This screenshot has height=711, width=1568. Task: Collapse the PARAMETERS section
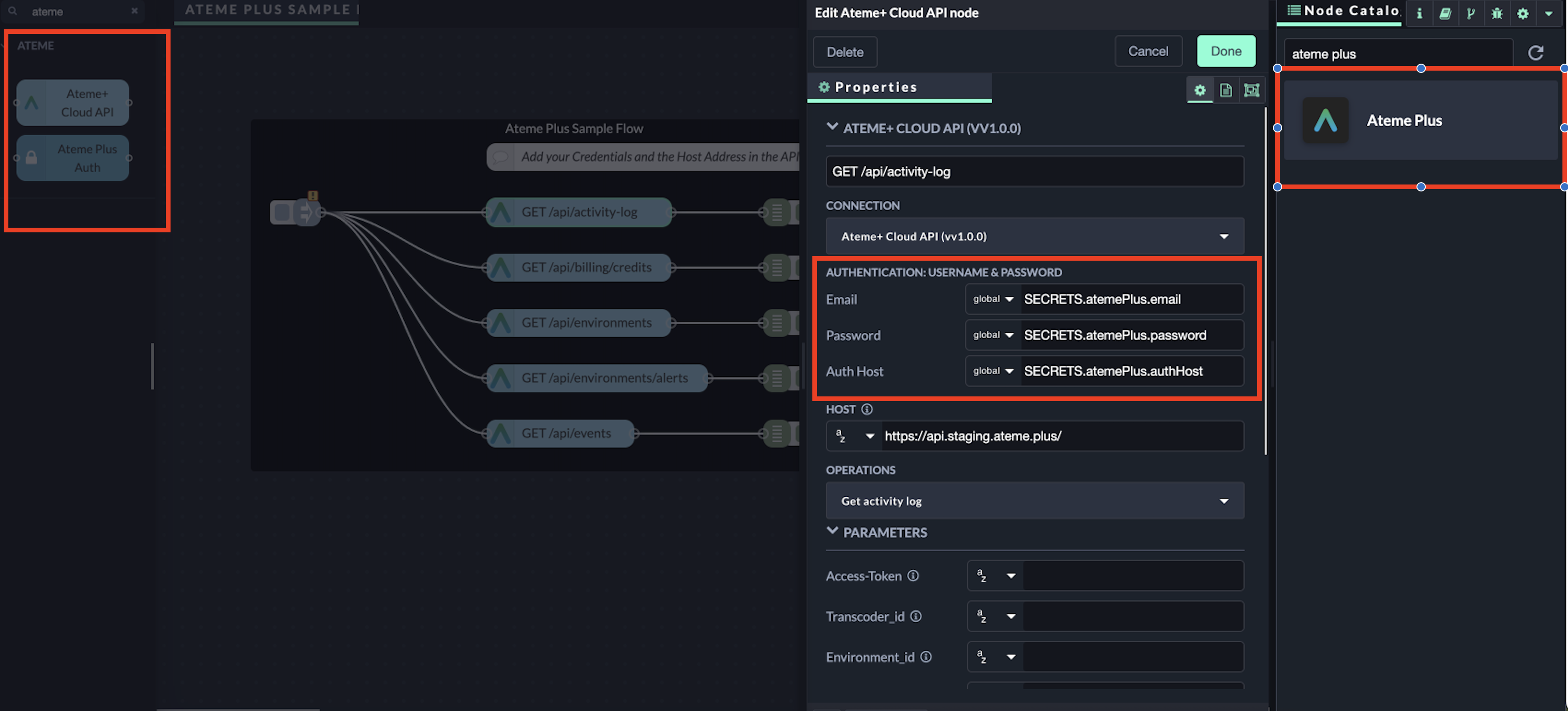pos(832,532)
